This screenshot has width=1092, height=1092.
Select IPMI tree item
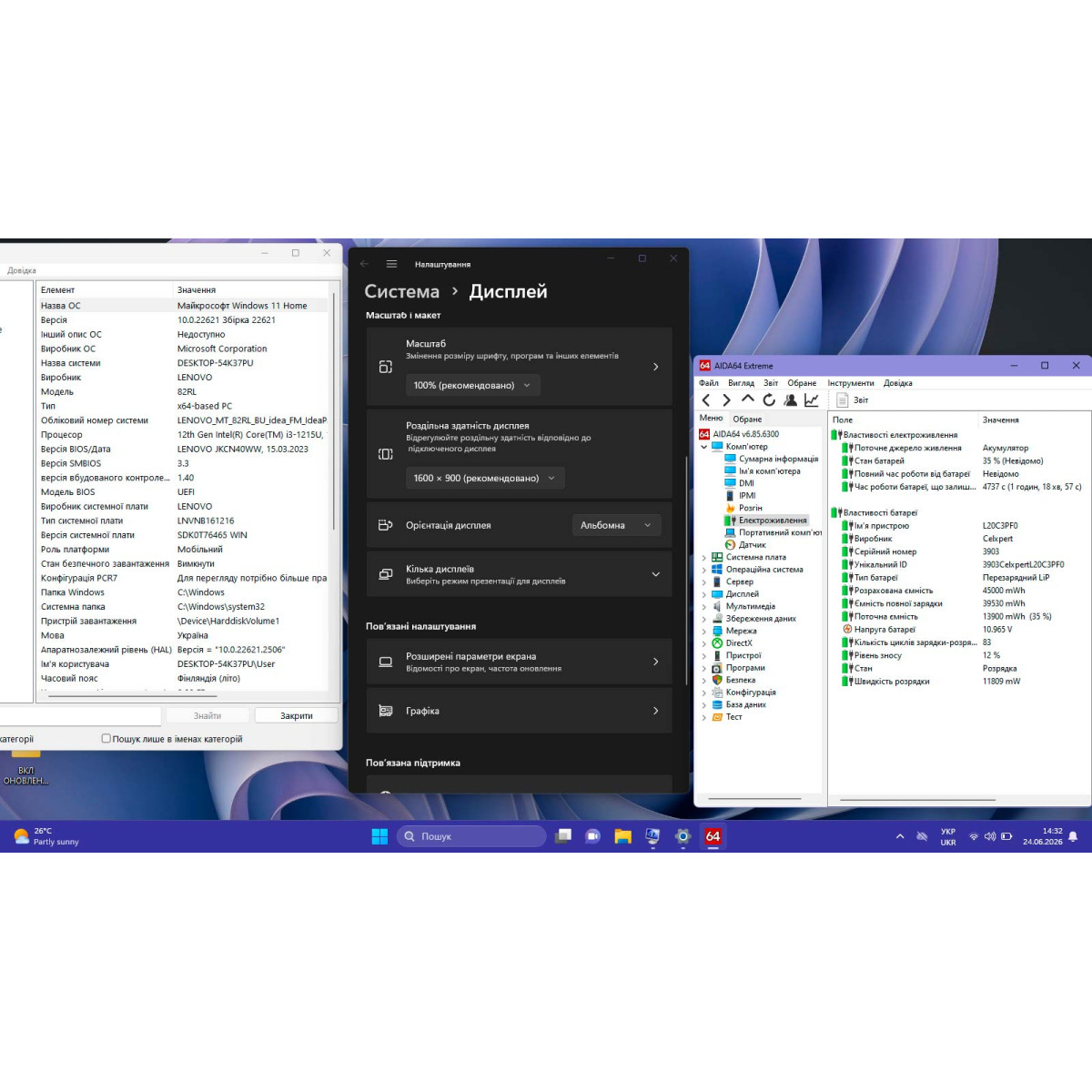(x=741, y=496)
